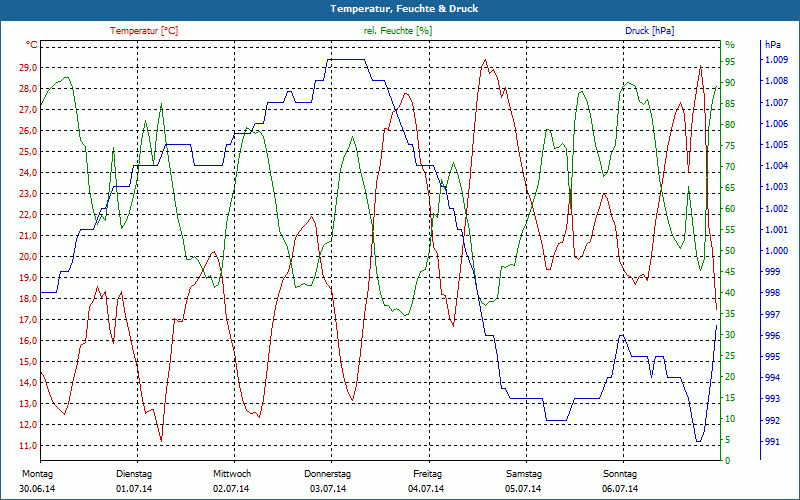Click the chart title 'Temperatur, Feuchte & Druck'

click(404, 9)
